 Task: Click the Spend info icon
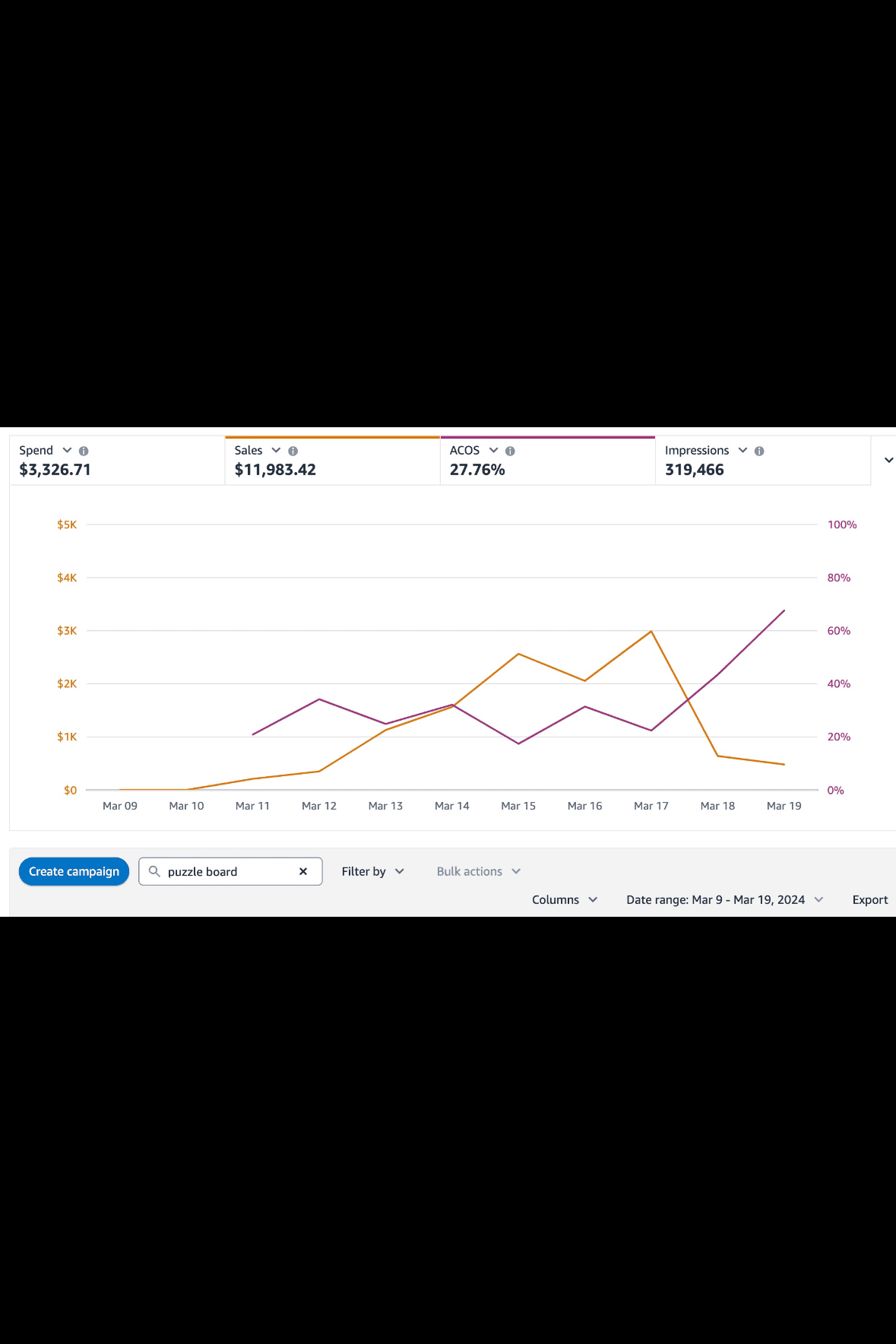(84, 451)
